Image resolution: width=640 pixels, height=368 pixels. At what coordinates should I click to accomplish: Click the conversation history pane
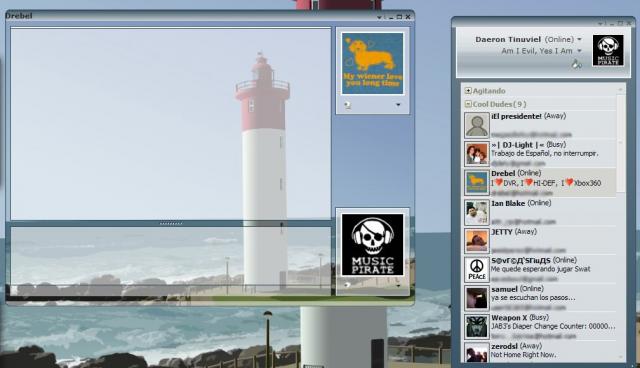coord(171,124)
